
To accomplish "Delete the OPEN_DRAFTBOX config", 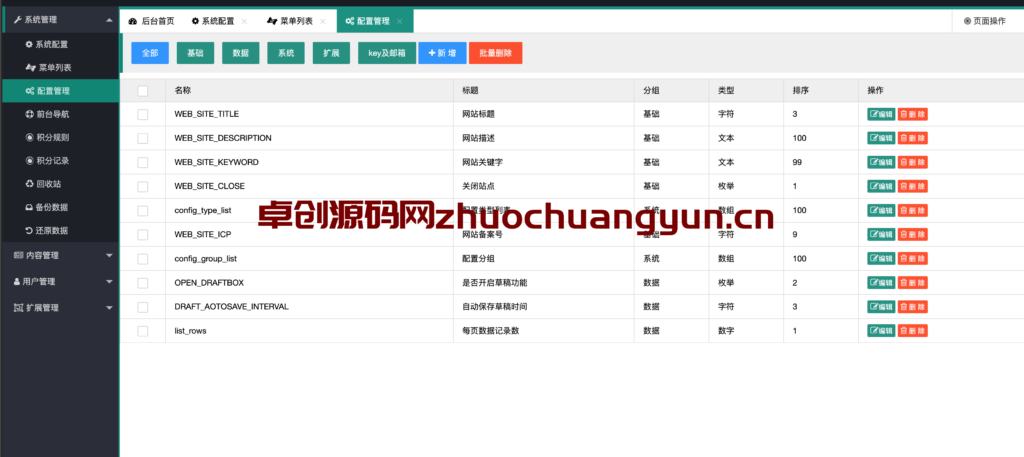I will [x=912, y=283].
